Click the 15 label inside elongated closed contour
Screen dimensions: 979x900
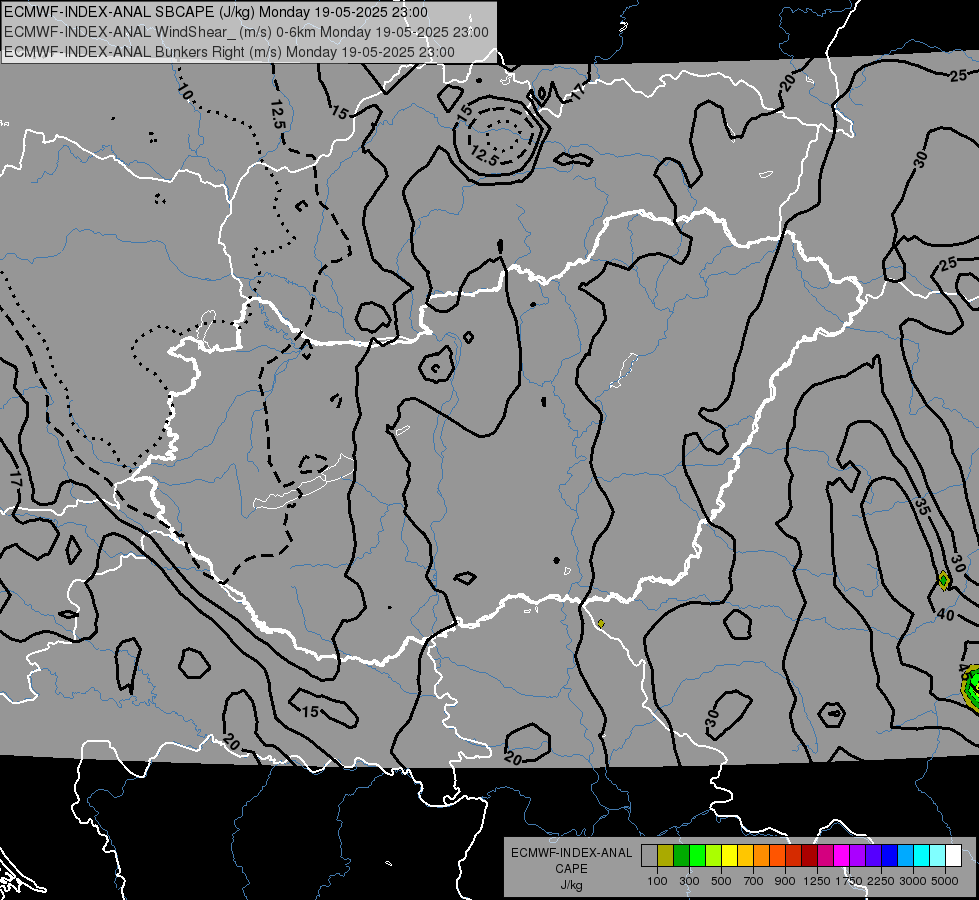(x=310, y=711)
